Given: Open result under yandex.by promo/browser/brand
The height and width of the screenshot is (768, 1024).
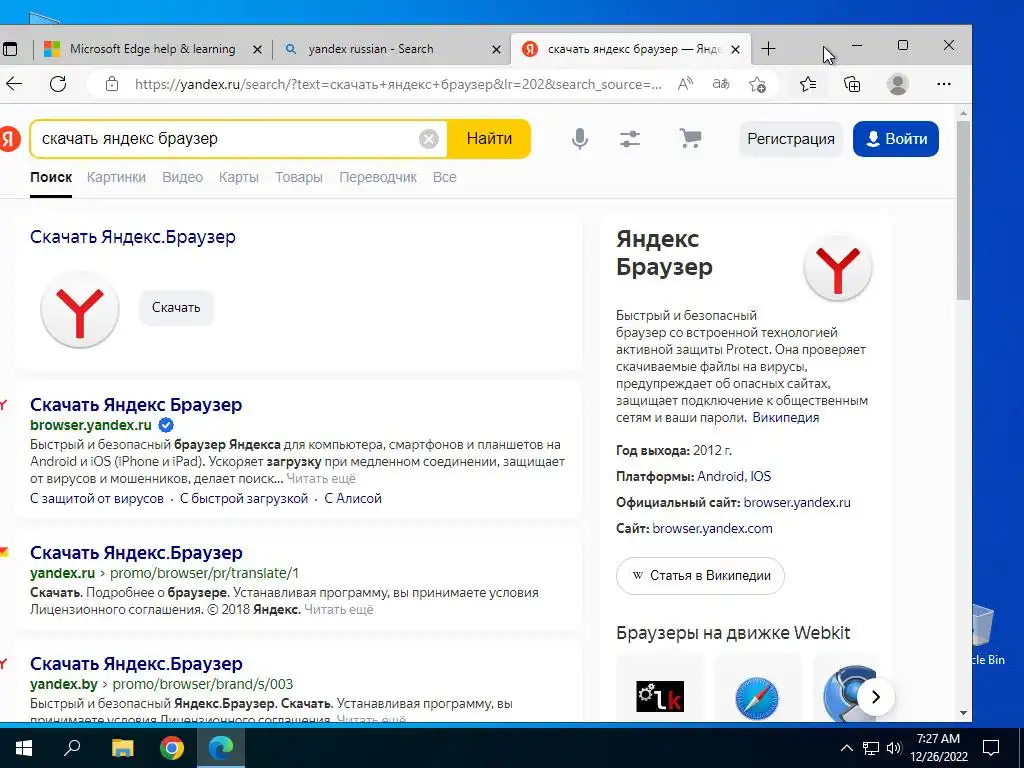Looking at the screenshot, I should 136,664.
